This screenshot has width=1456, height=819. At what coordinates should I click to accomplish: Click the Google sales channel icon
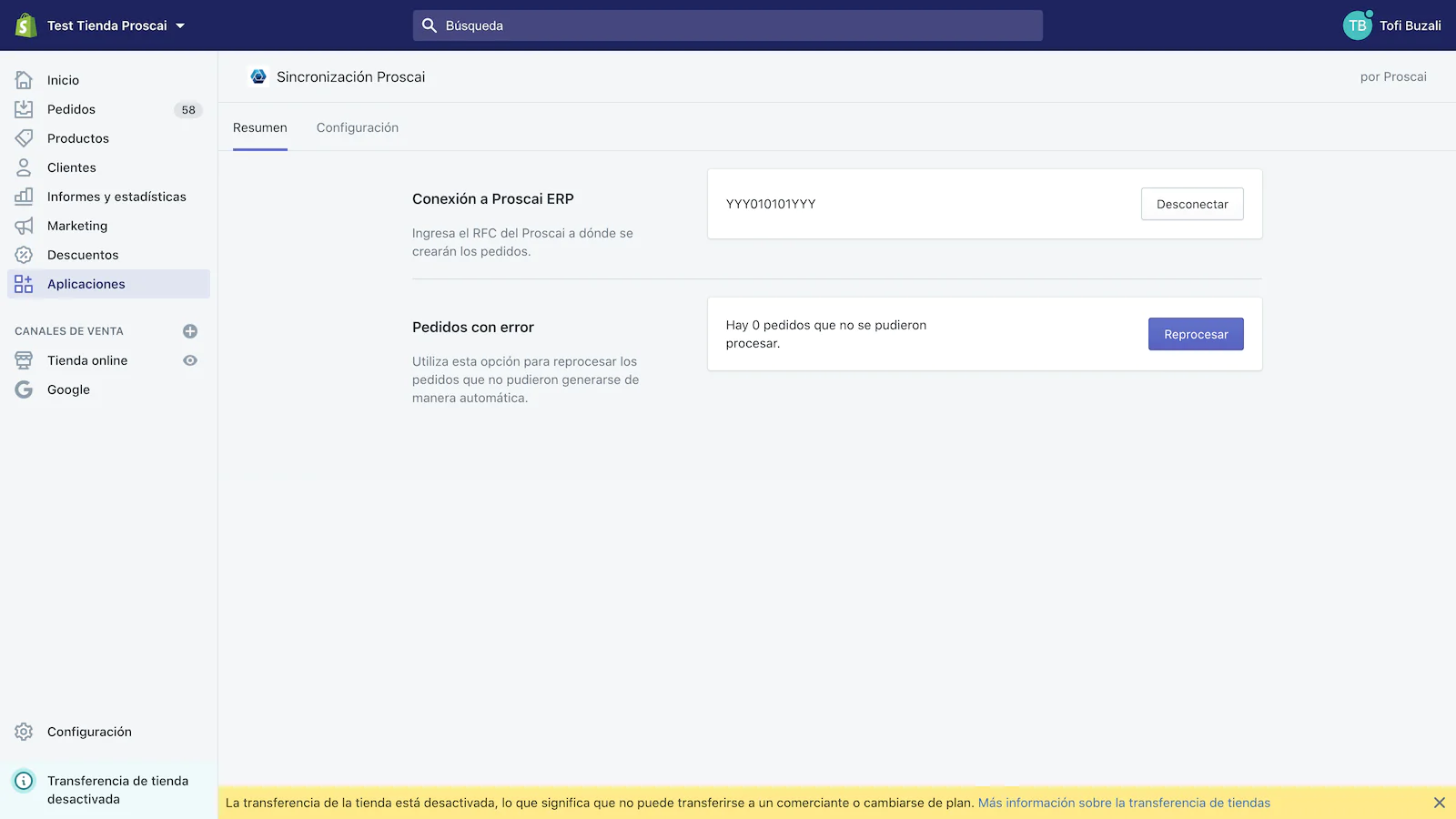tap(24, 389)
